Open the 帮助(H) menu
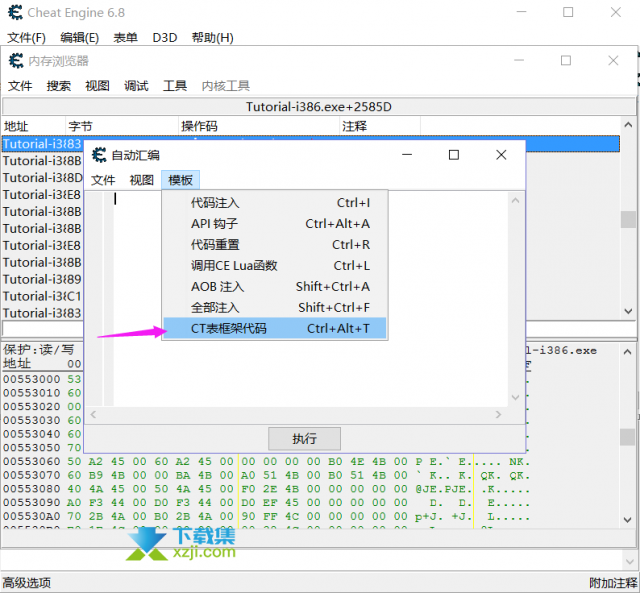The image size is (640, 593). (213, 38)
